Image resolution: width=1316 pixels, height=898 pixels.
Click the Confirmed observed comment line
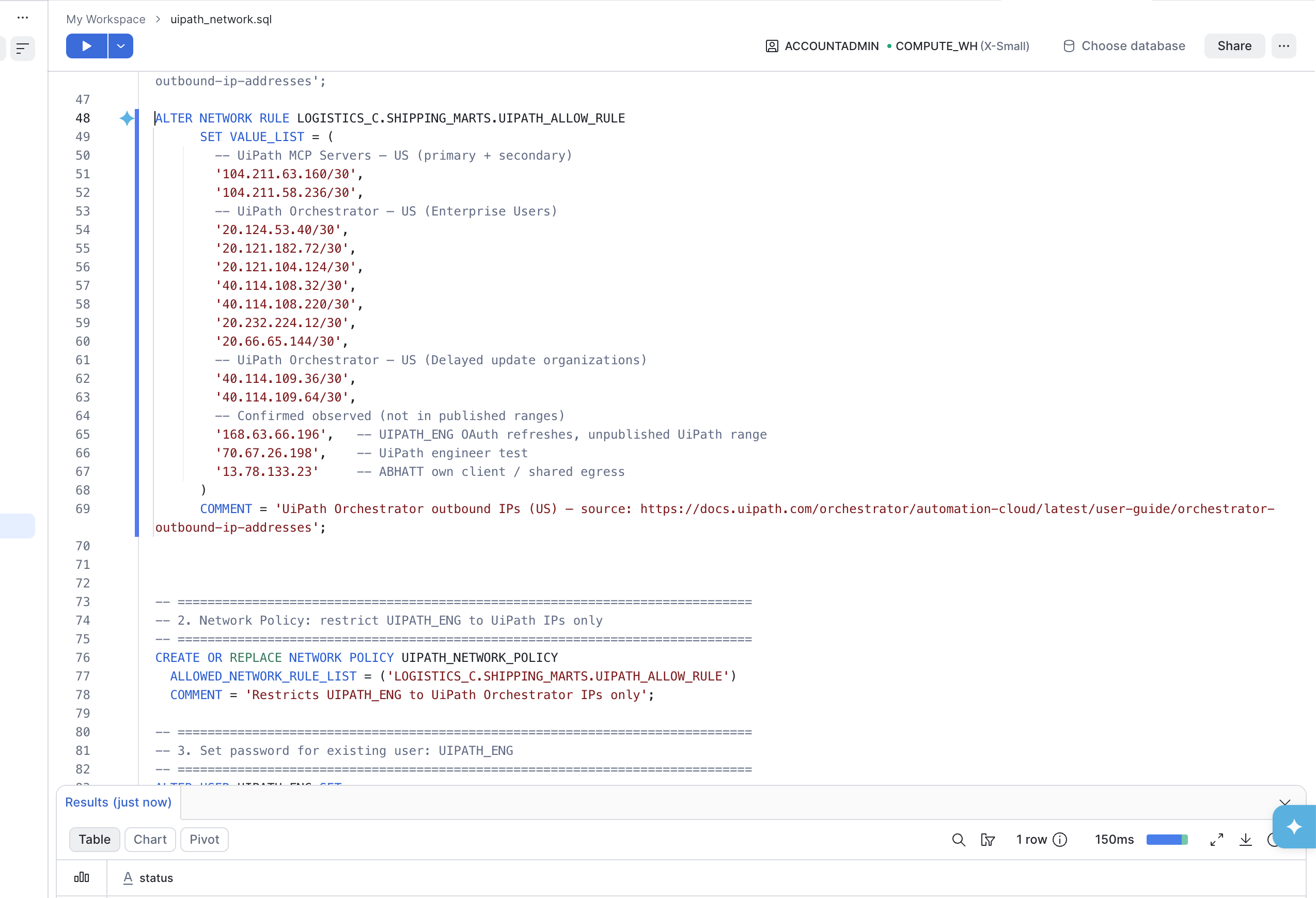[389, 416]
